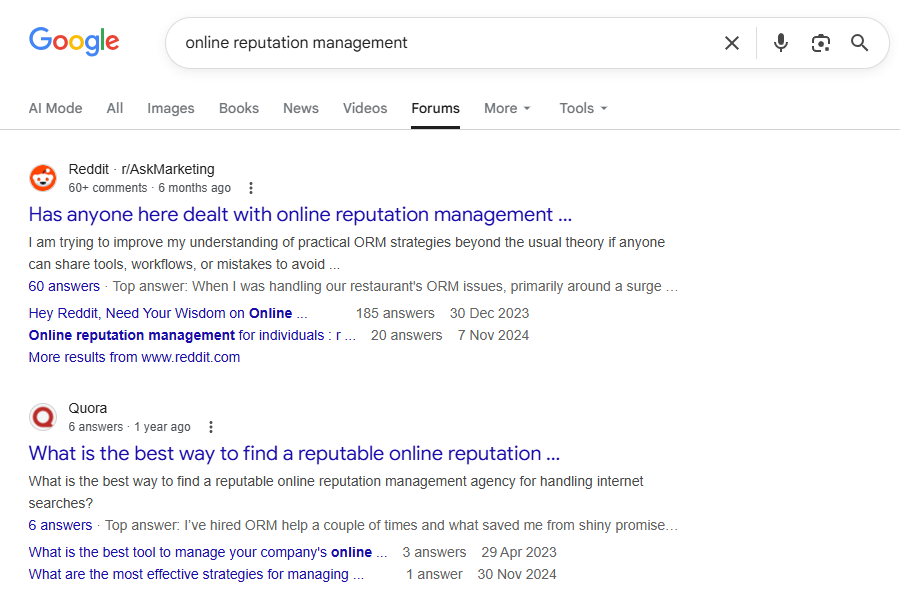Open 'Has anyone here dealt with online reputation management' result
Image resolution: width=900 pixels, height=590 pixels.
(x=300, y=215)
